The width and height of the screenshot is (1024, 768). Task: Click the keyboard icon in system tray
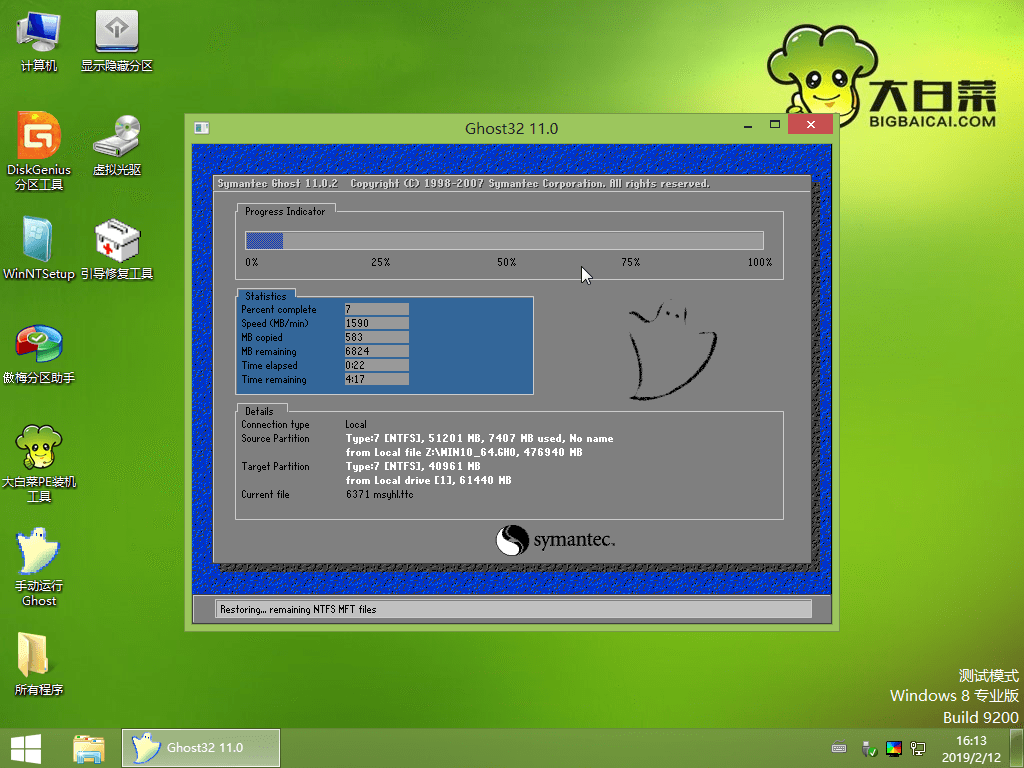click(x=839, y=748)
